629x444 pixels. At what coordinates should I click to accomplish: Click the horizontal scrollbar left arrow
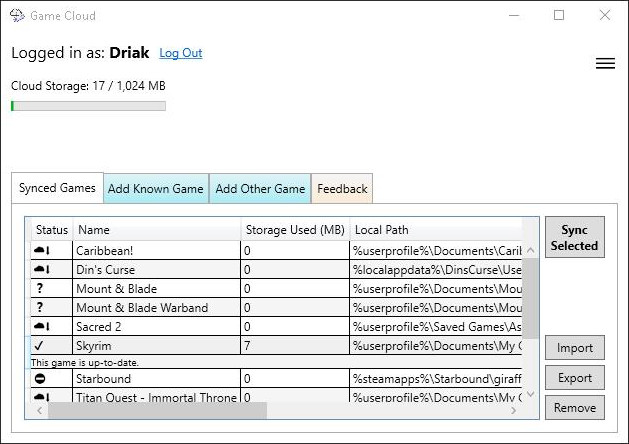tap(39, 410)
